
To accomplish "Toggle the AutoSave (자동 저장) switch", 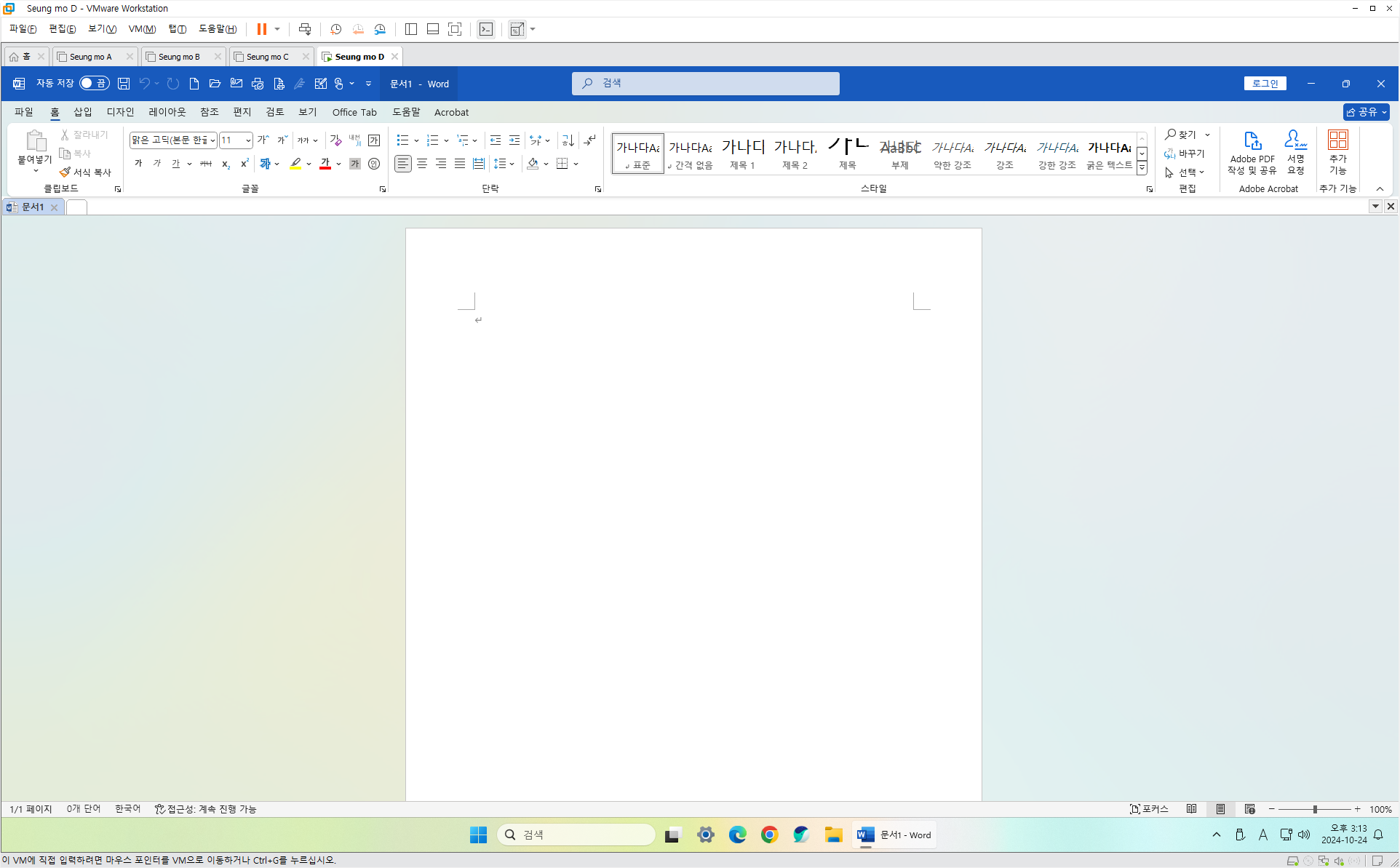I will (95, 84).
